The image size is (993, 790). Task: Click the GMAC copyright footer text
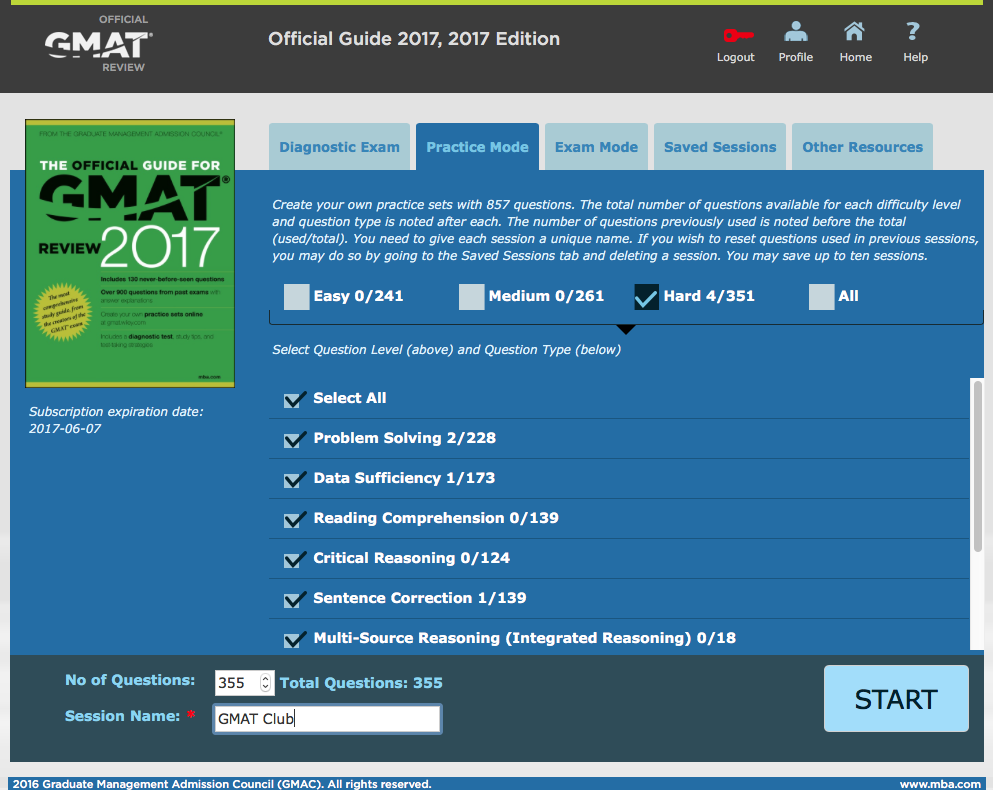pos(222,784)
